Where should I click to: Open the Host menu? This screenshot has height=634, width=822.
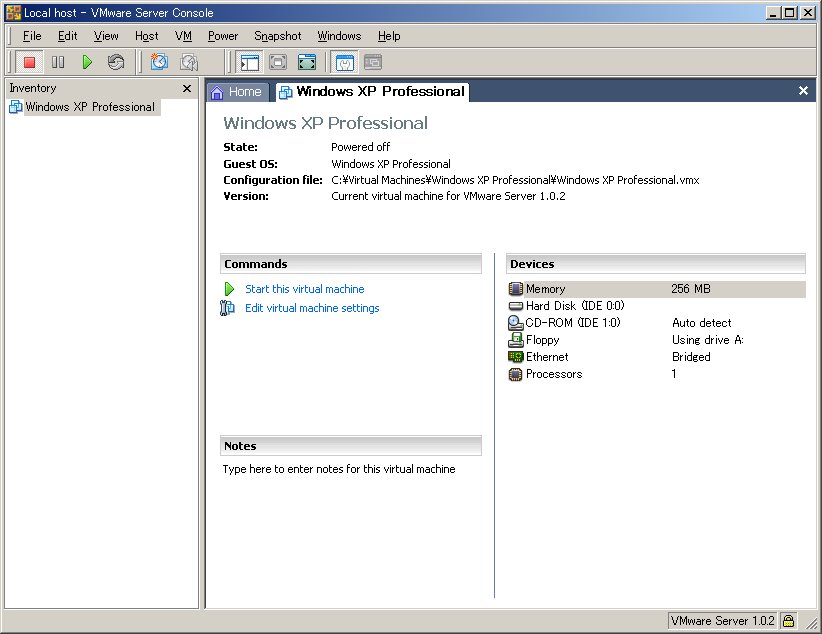146,36
